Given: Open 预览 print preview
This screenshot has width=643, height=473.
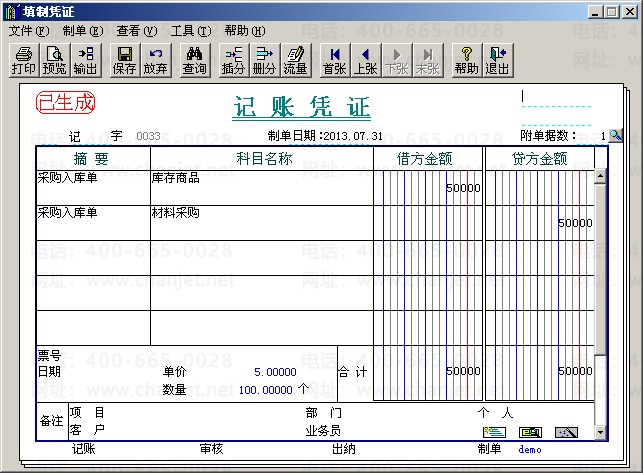Looking at the screenshot, I should tap(55, 60).
